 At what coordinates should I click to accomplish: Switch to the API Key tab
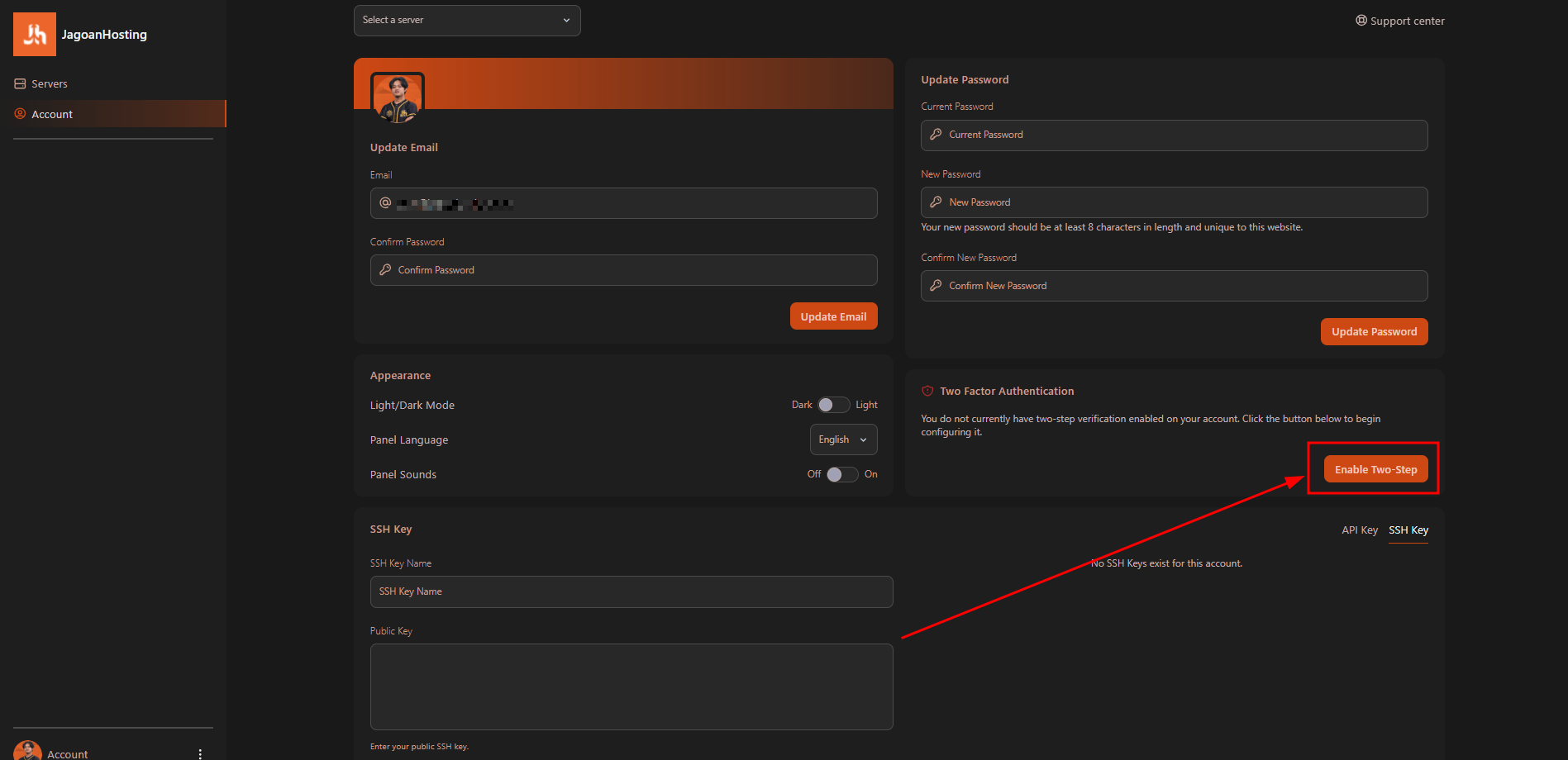click(x=1360, y=530)
